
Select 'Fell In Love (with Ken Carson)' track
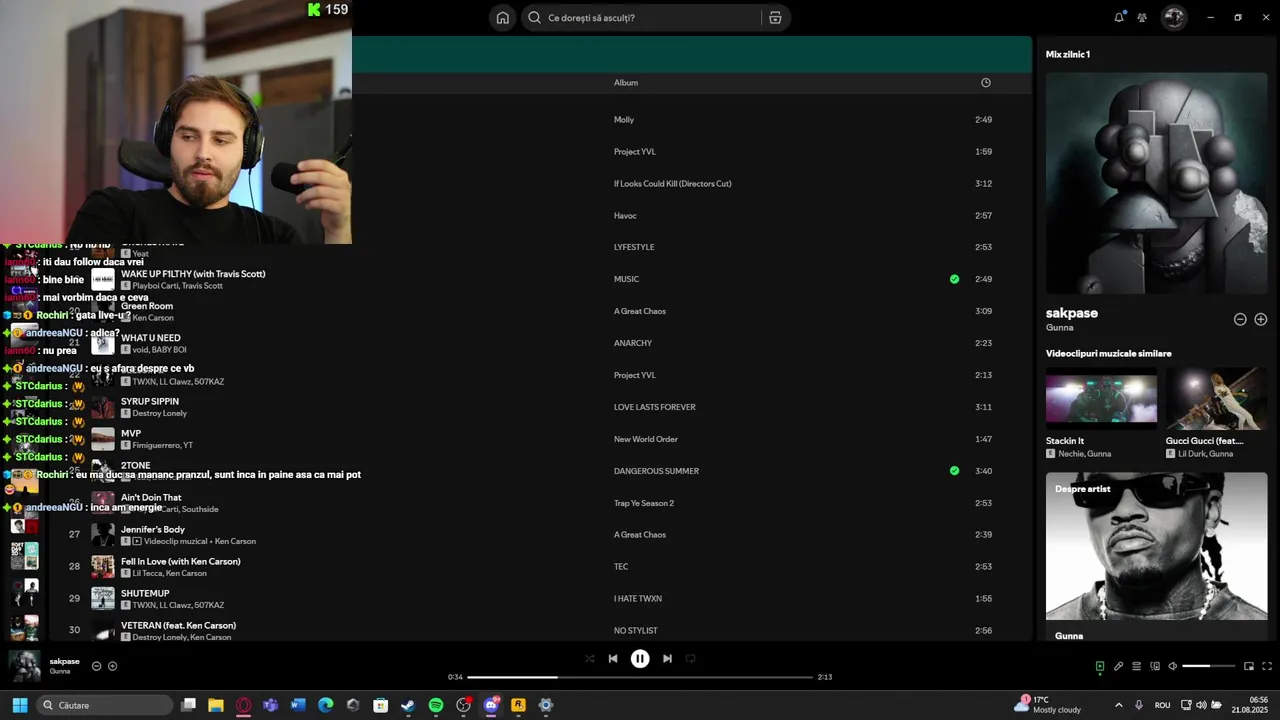(x=540, y=567)
